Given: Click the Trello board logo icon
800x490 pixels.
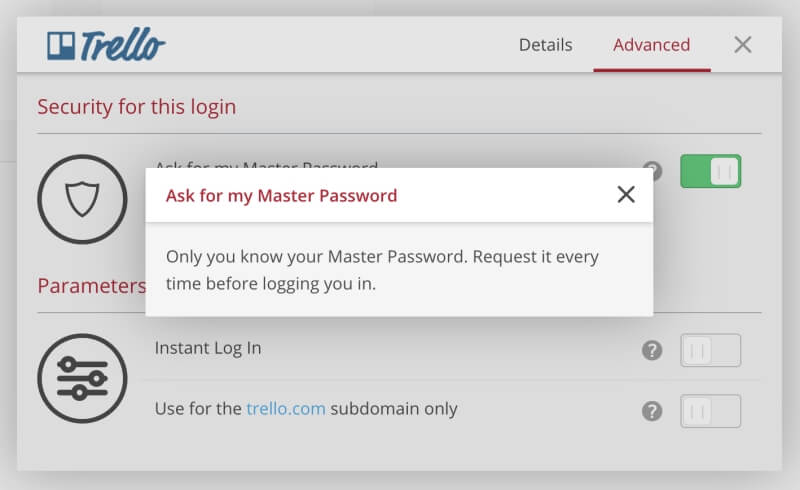Looking at the screenshot, I should tap(61, 46).
